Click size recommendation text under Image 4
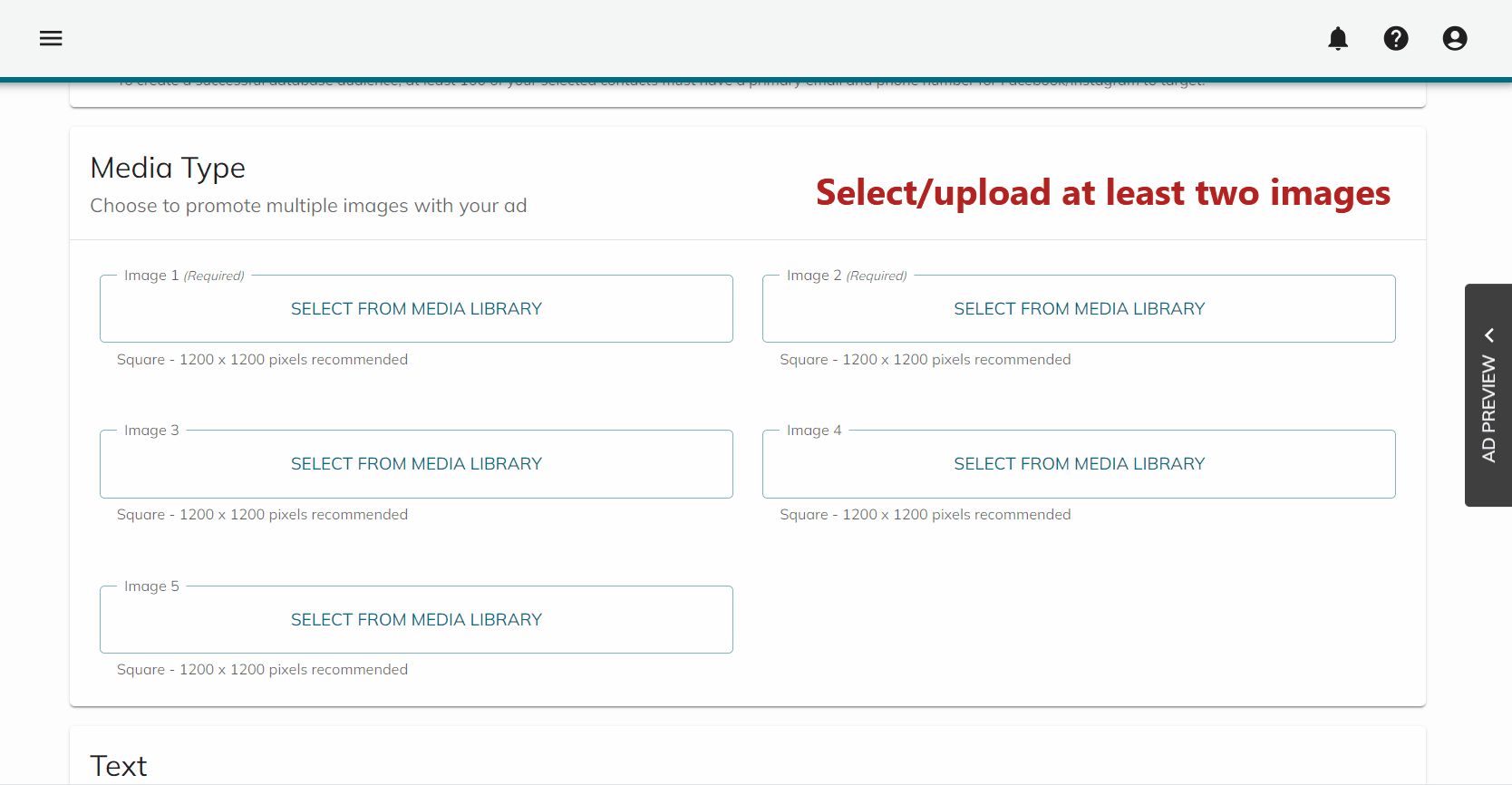This screenshot has height=785, width=1512. pos(925,515)
